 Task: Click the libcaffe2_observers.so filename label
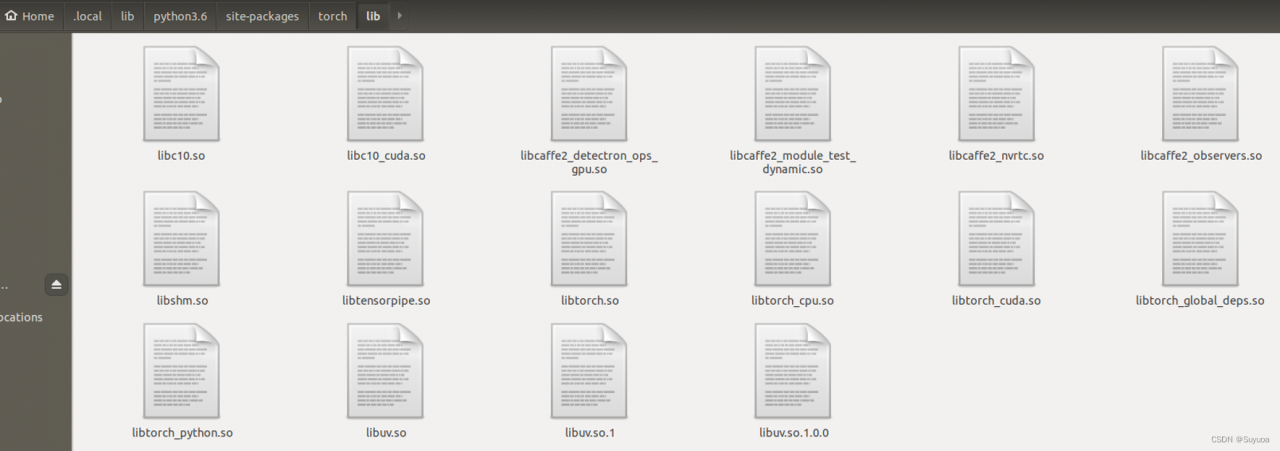click(1200, 156)
